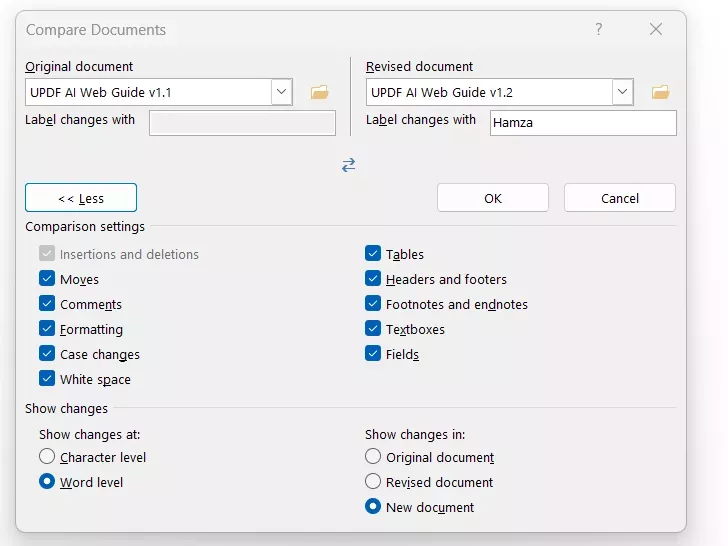Uncheck Headers and footers

pyautogui.click(x=373, y=280)
